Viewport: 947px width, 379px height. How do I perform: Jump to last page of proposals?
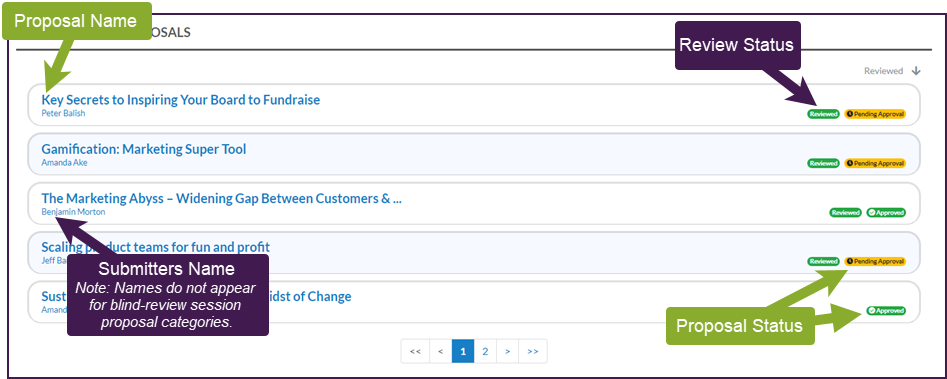coord(533,351)
